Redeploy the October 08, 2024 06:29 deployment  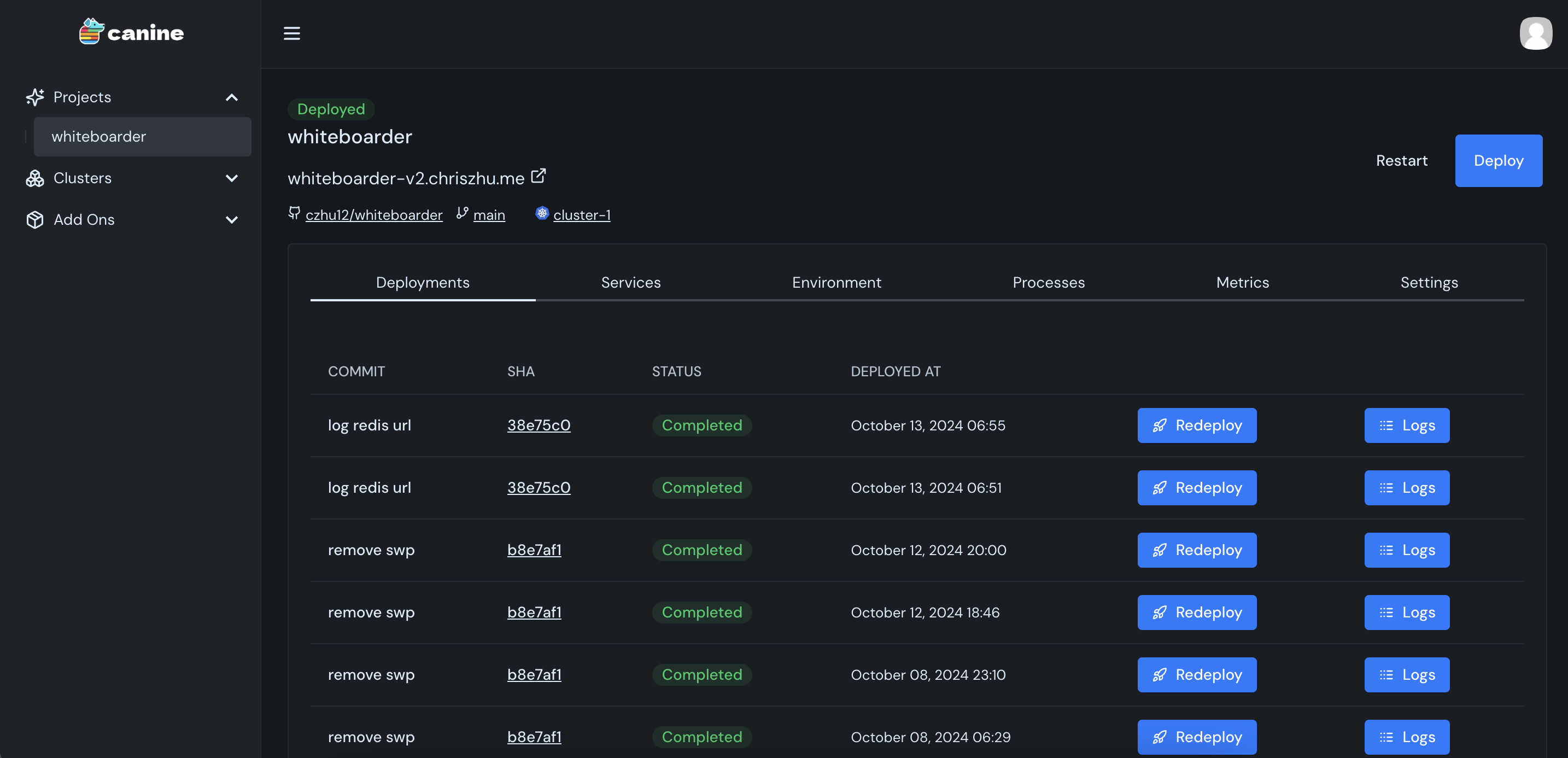(1197, 737)
